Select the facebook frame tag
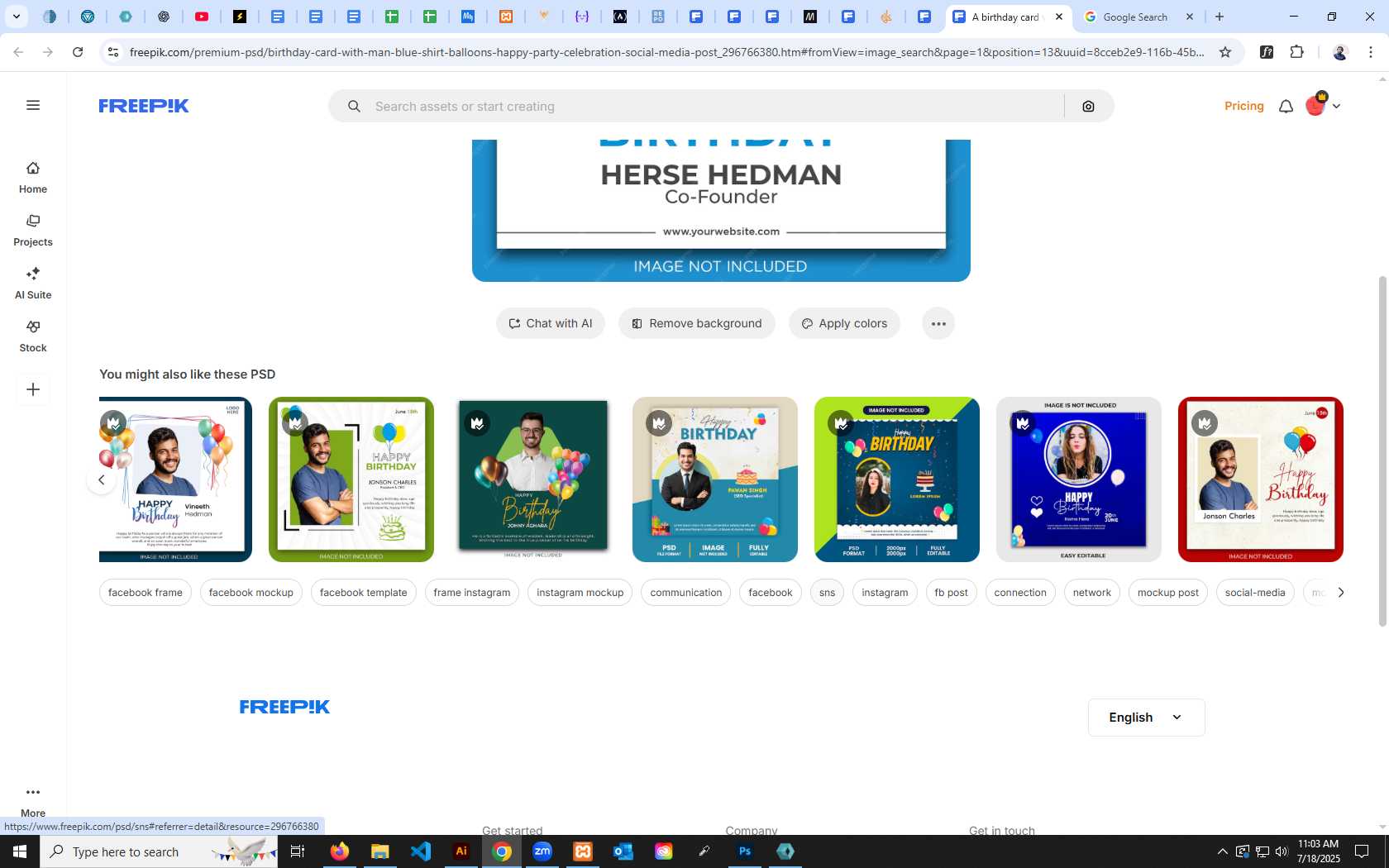The image size is (1389, 868). click(146, 593)
